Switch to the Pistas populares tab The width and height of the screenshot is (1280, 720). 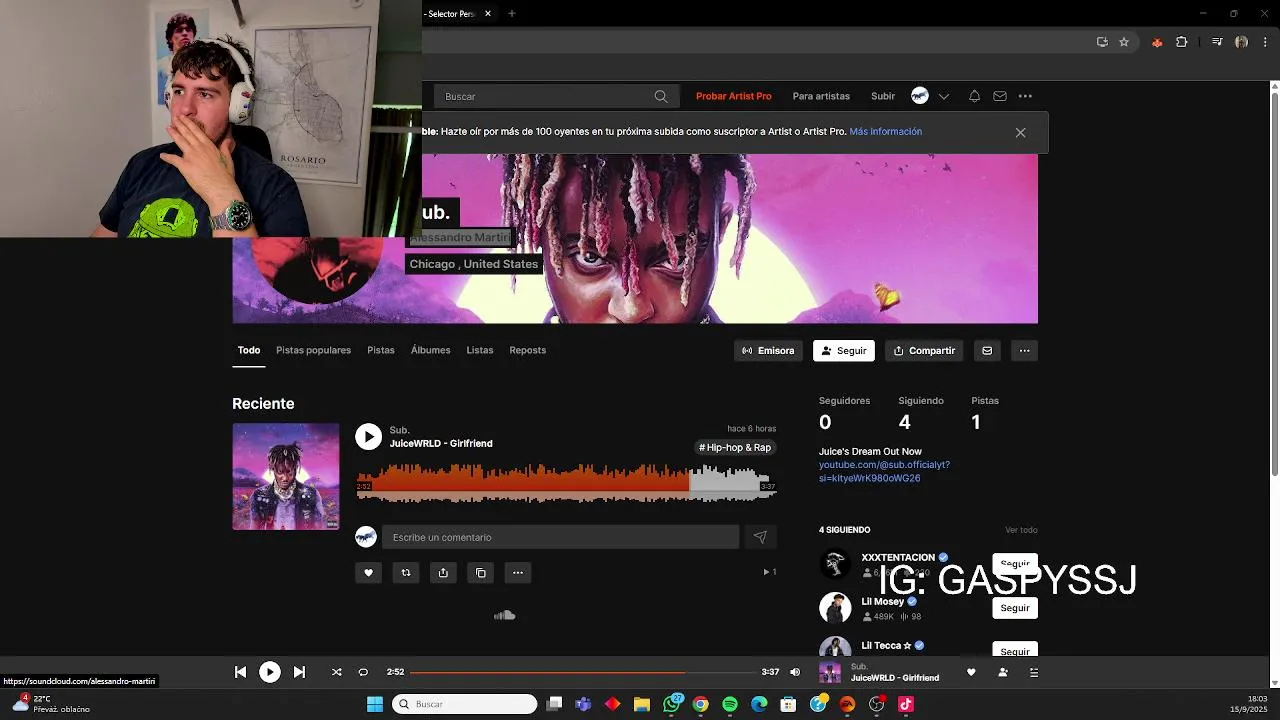pos(313,350)
